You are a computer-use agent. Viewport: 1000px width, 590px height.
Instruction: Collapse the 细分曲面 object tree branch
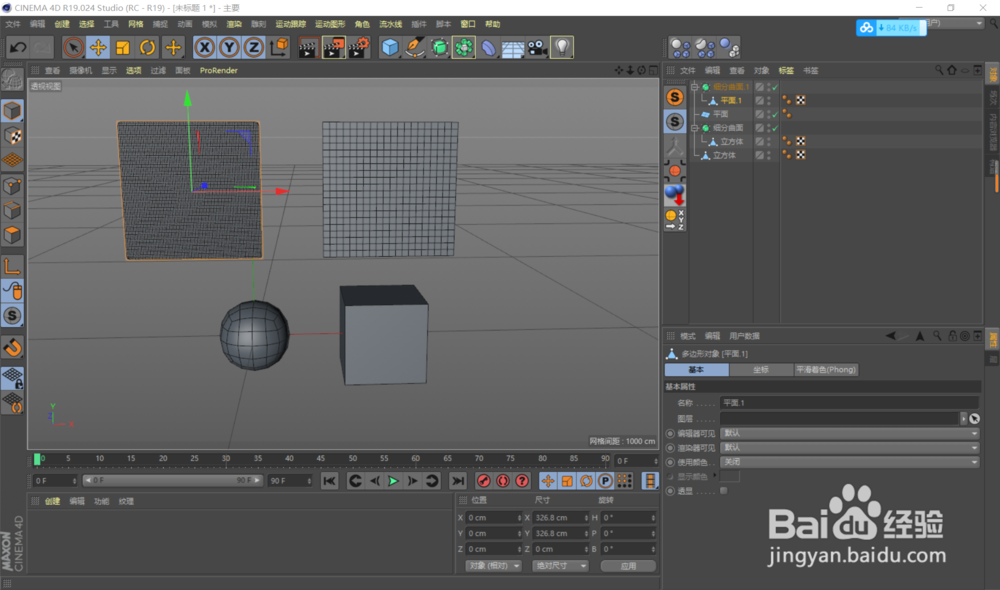[x=695, y=126]
